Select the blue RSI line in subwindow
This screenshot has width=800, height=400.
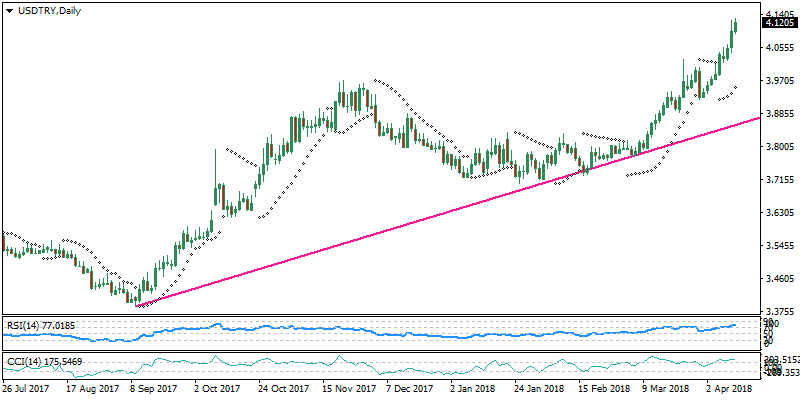pos(400,332)
